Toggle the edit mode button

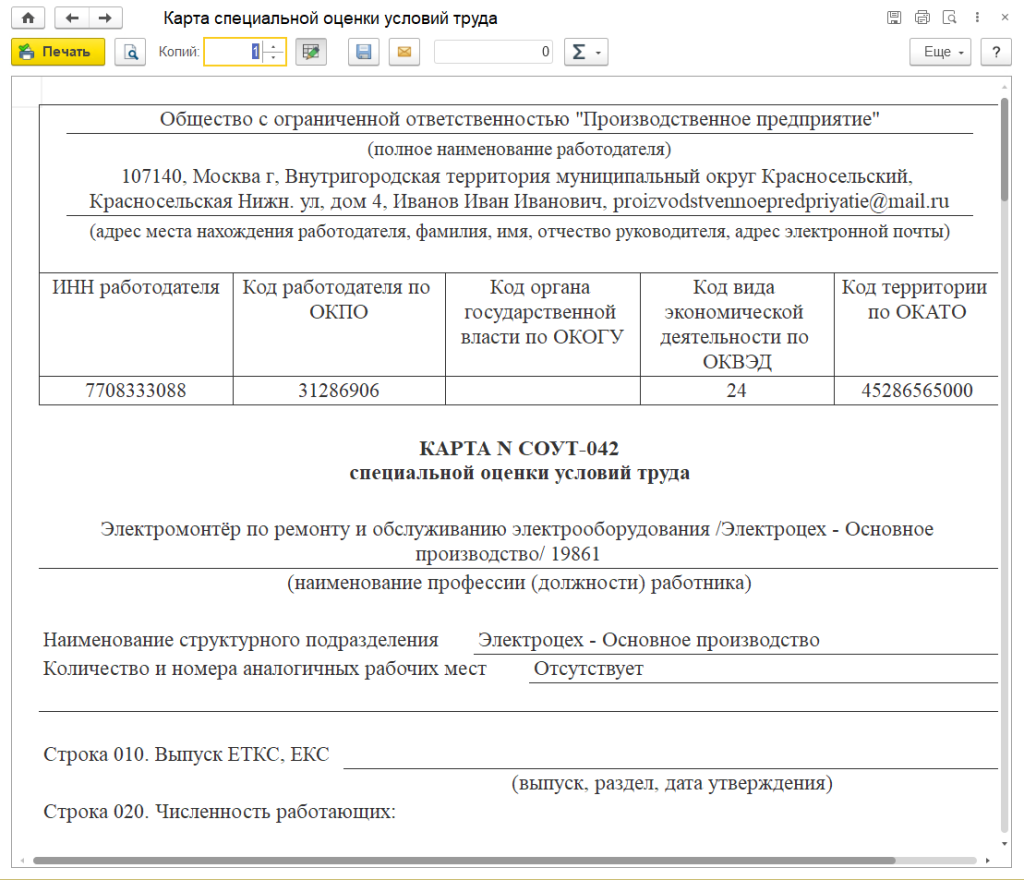[x=312, y=52]
